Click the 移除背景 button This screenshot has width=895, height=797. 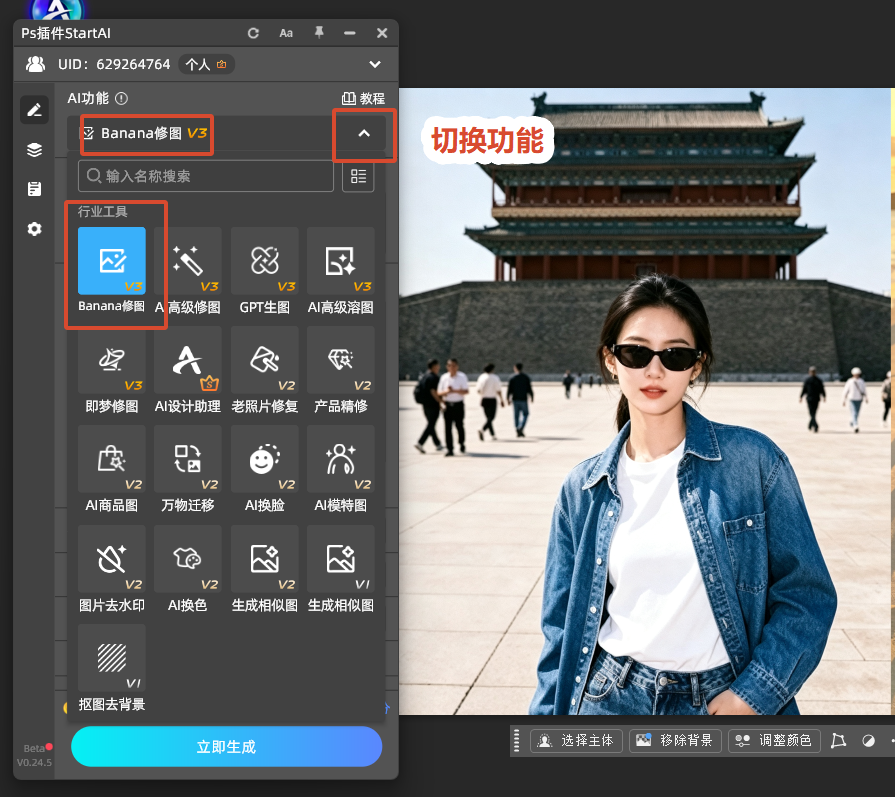675,740
